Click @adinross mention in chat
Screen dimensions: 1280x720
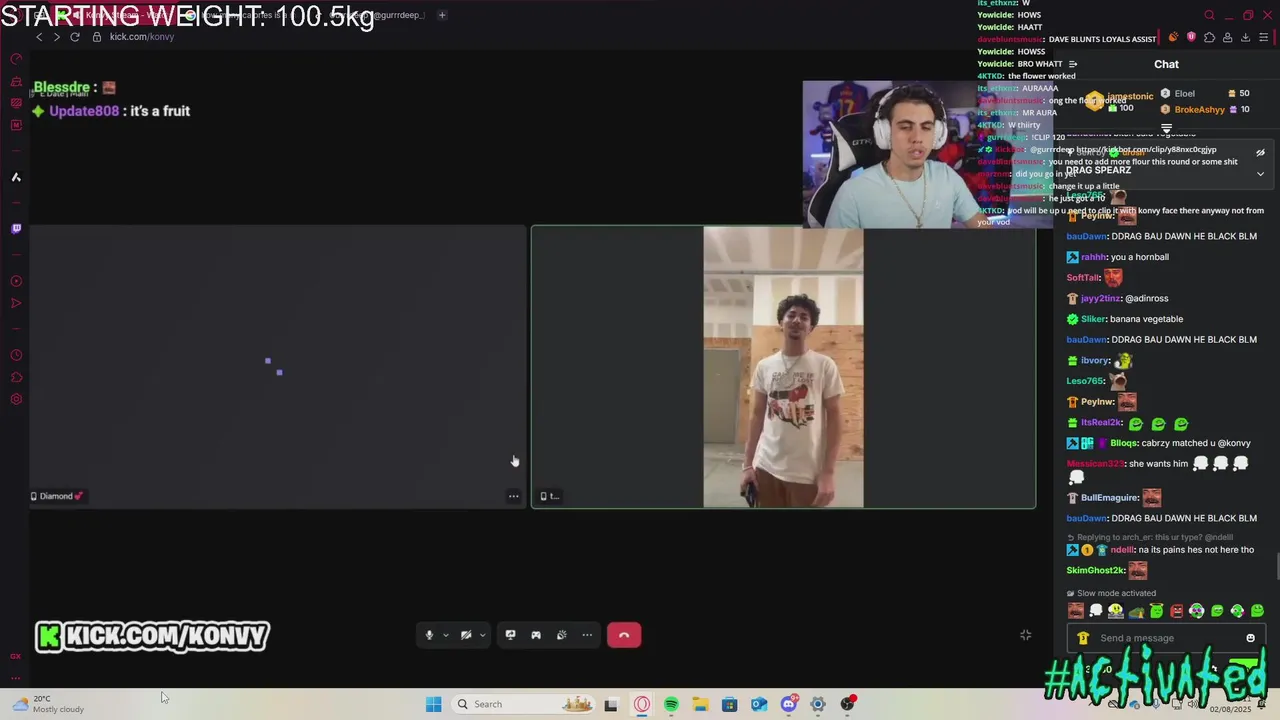pos(1146,298)
